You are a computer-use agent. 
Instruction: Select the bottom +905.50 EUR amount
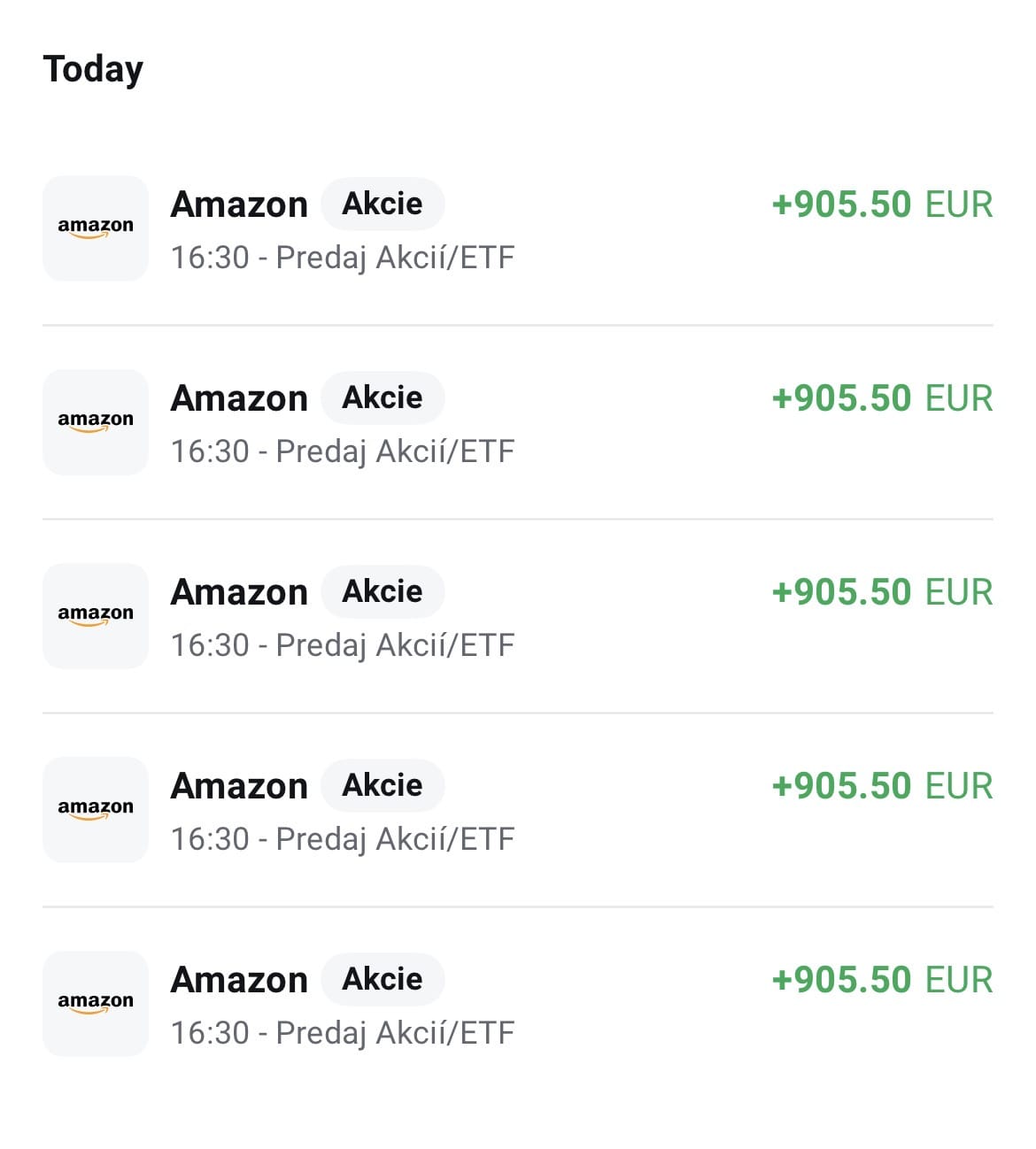[882, 980]
